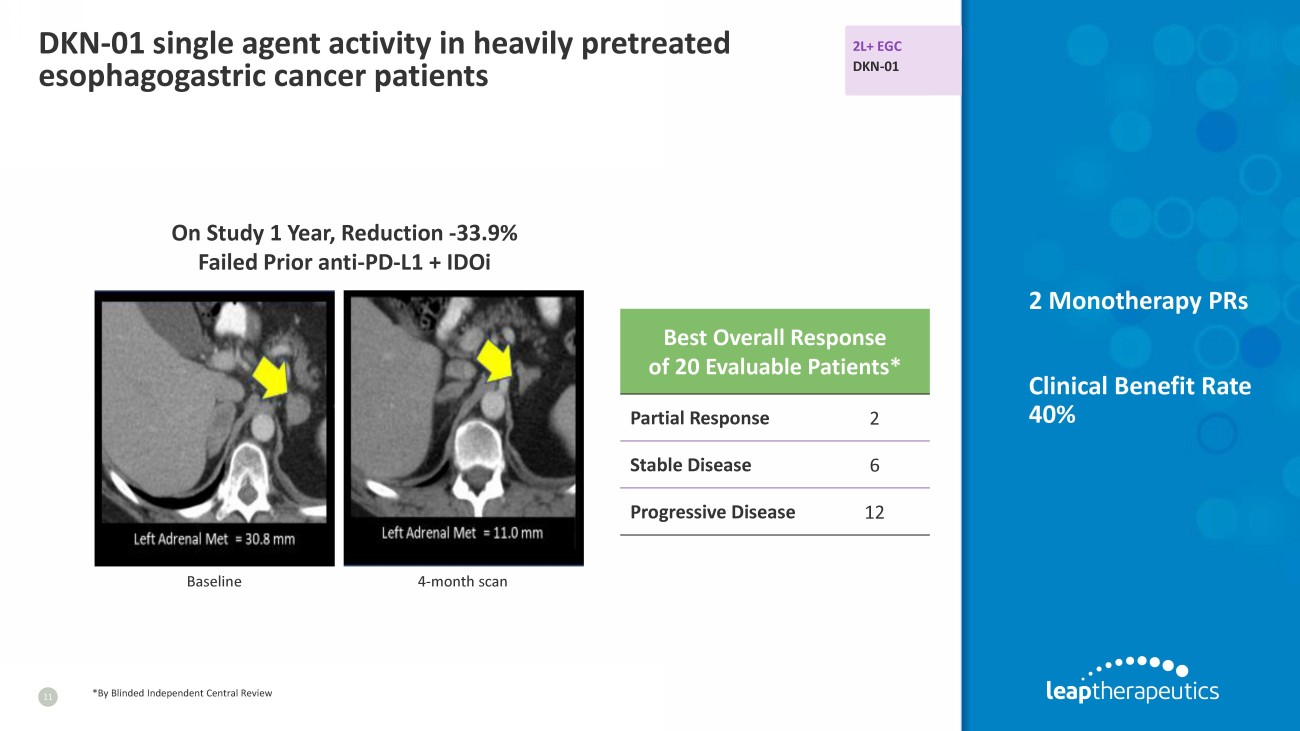This screenshot has height=731, width=1300.
Task: Click the value 12 for Progressive Disease
Action: (874, 512)
